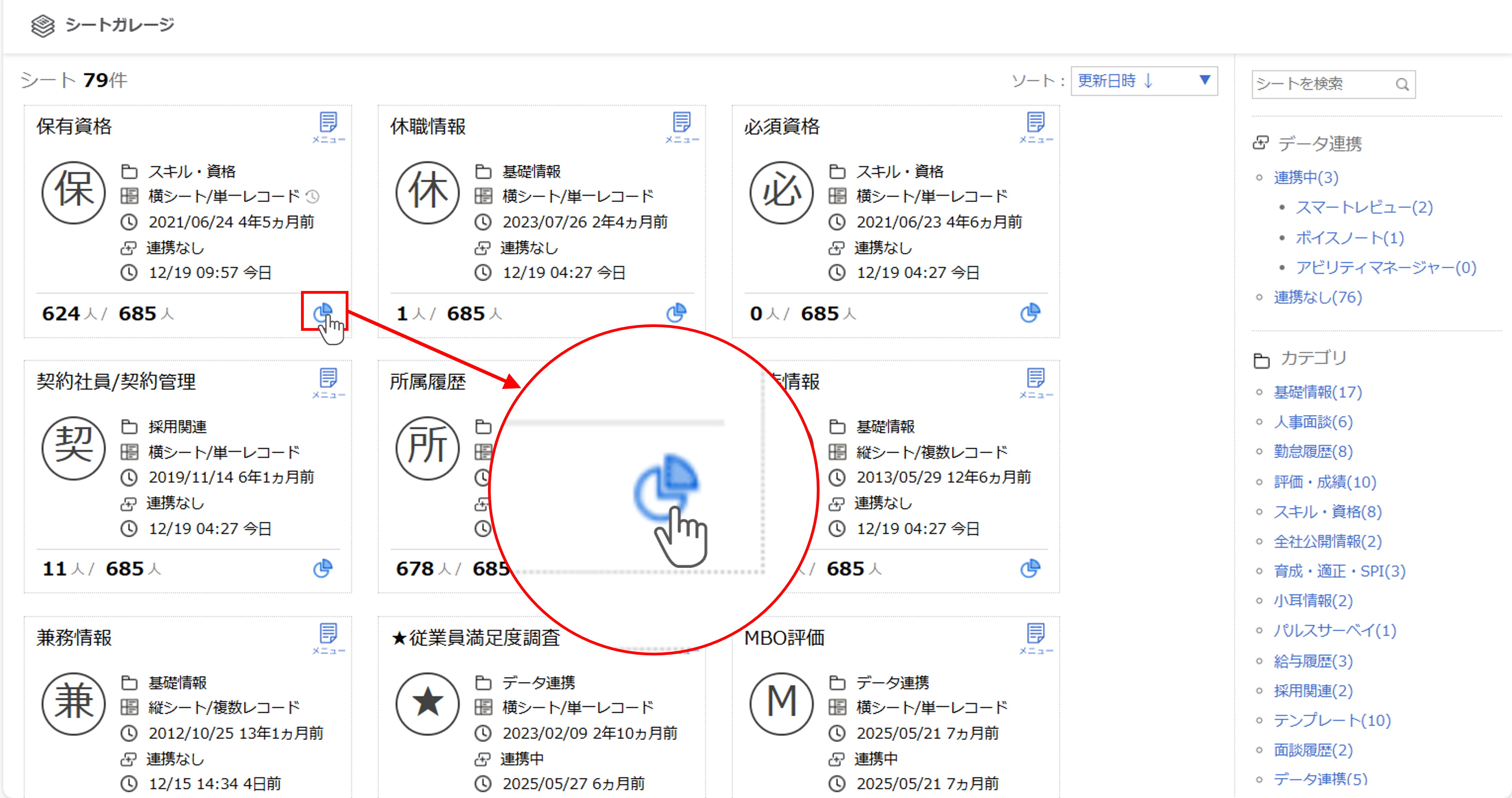The height and width of the screenshot is (798, 1512).
Task: Select スマートレビュー(2) filter
Action: pos(1364,207)
